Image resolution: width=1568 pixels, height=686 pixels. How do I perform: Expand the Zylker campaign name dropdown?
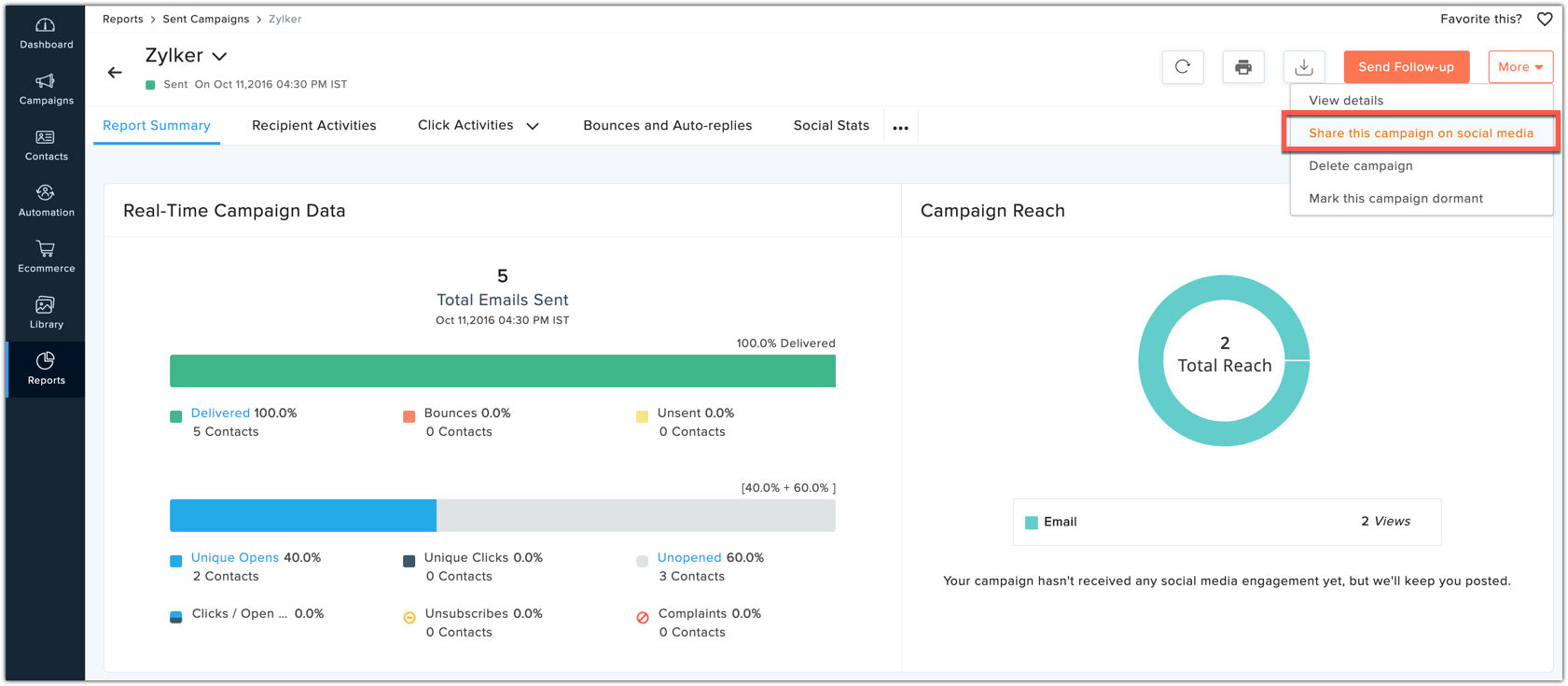[219, 57]
